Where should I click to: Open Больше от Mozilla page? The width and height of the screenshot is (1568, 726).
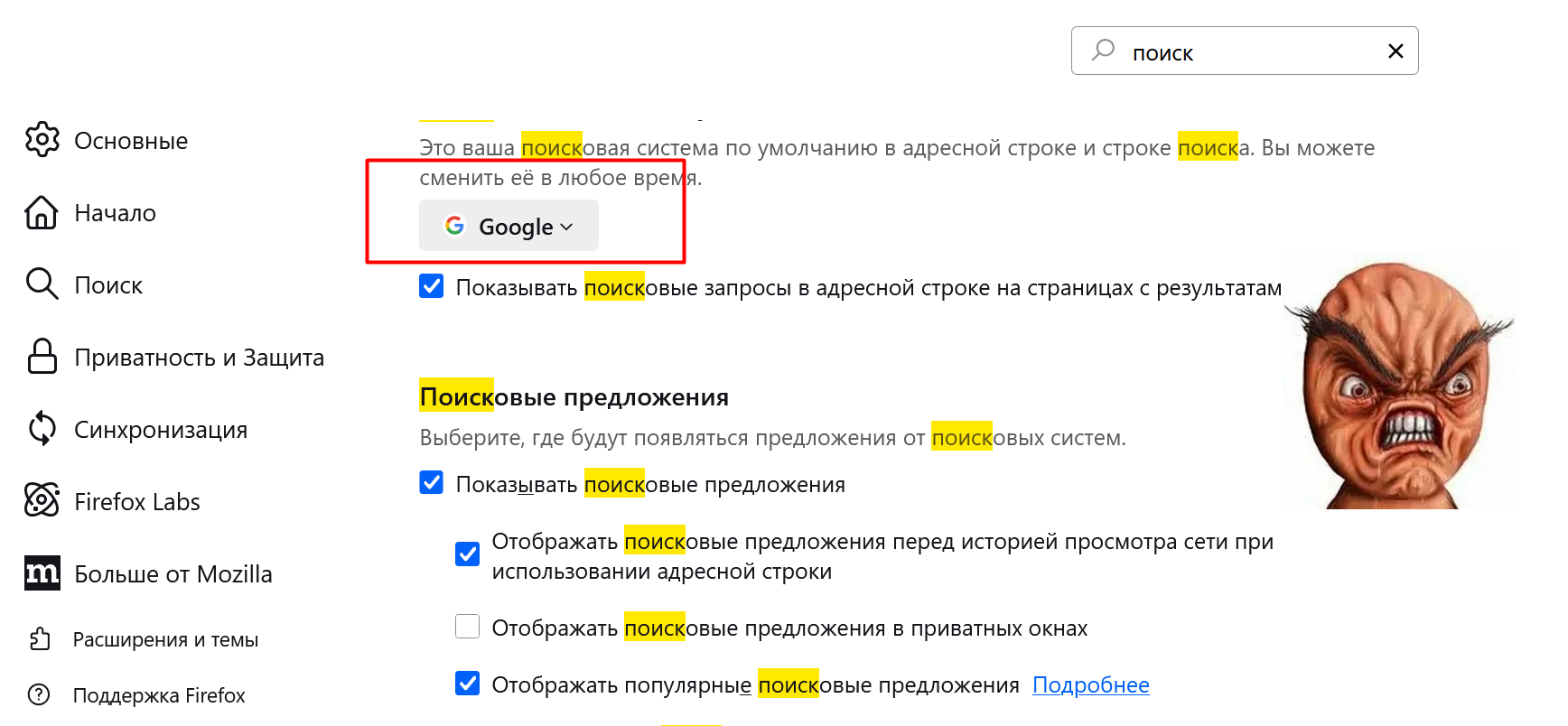coord(173,574)
